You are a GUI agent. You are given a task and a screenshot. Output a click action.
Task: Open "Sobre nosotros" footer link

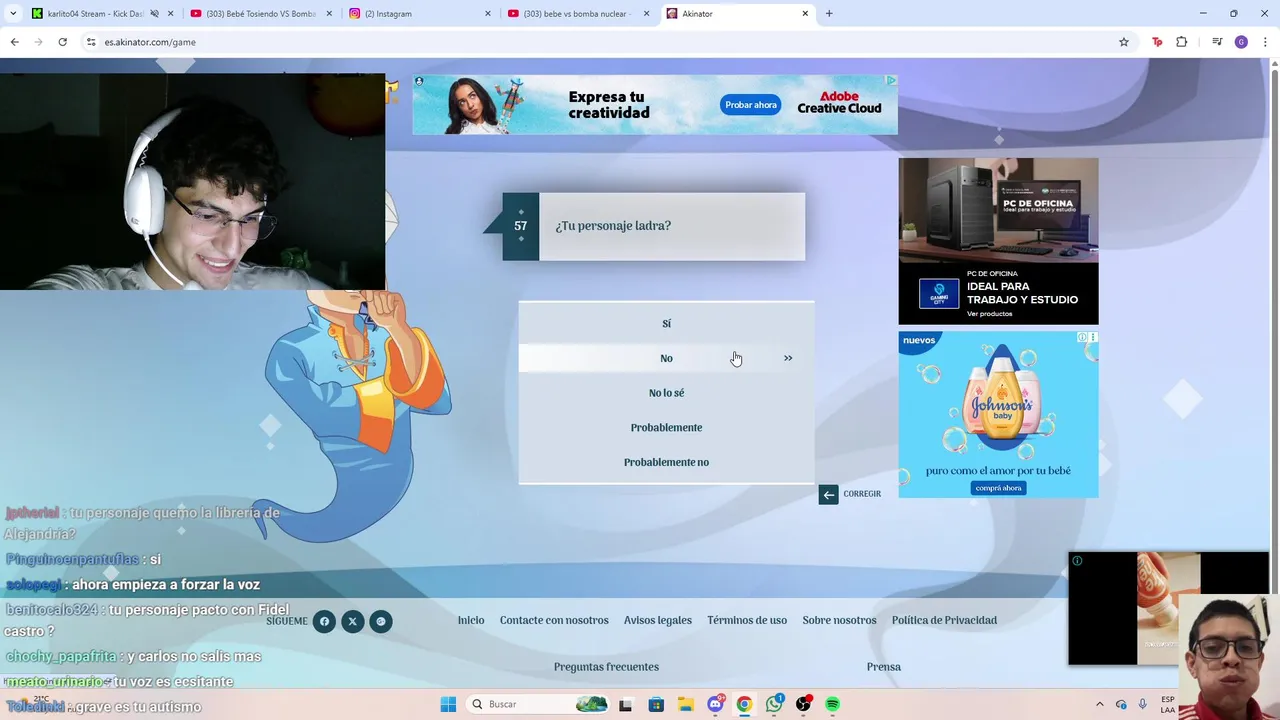839,620
